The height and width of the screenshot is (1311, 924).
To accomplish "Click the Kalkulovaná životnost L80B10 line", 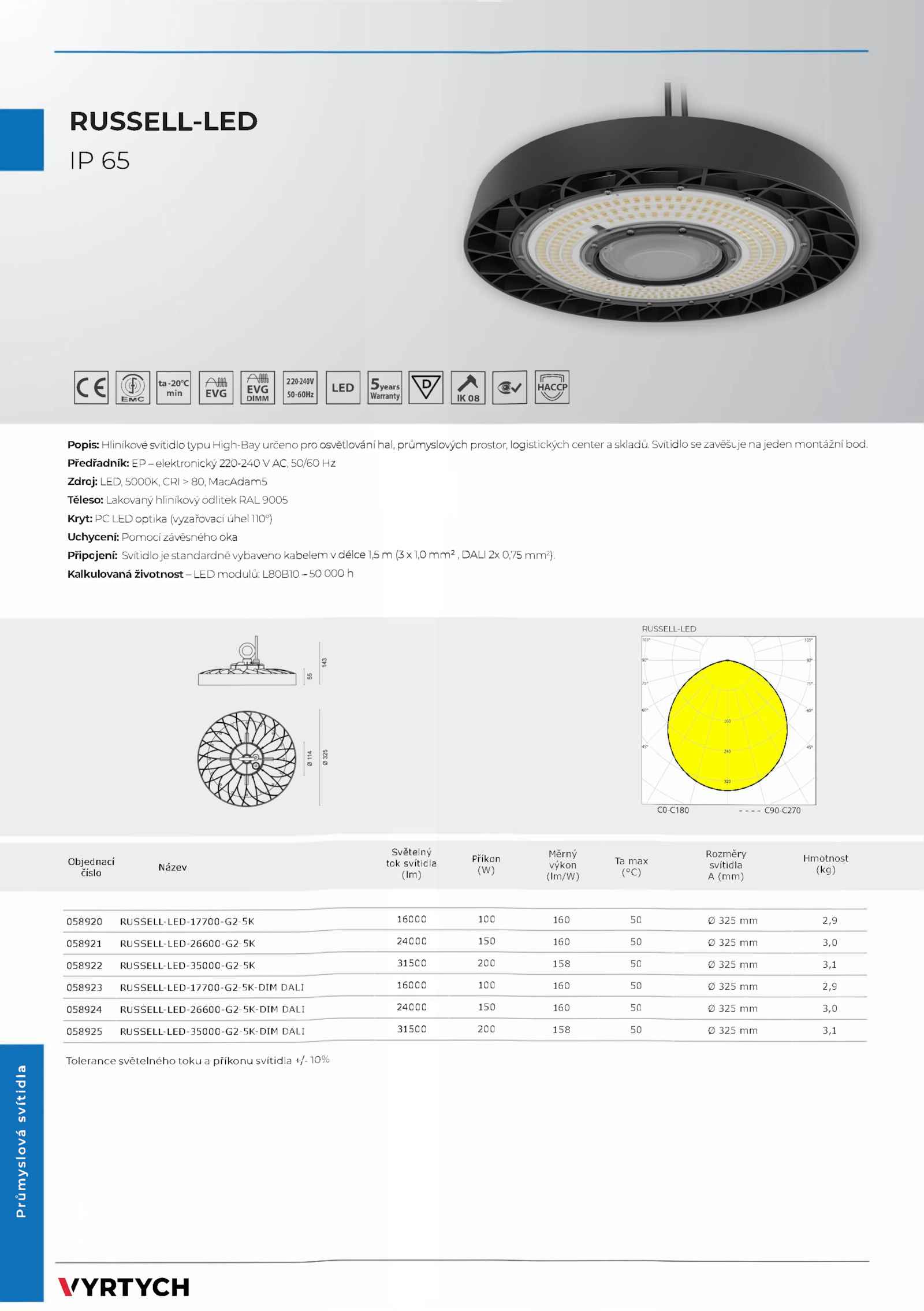I will click(210, 574).
